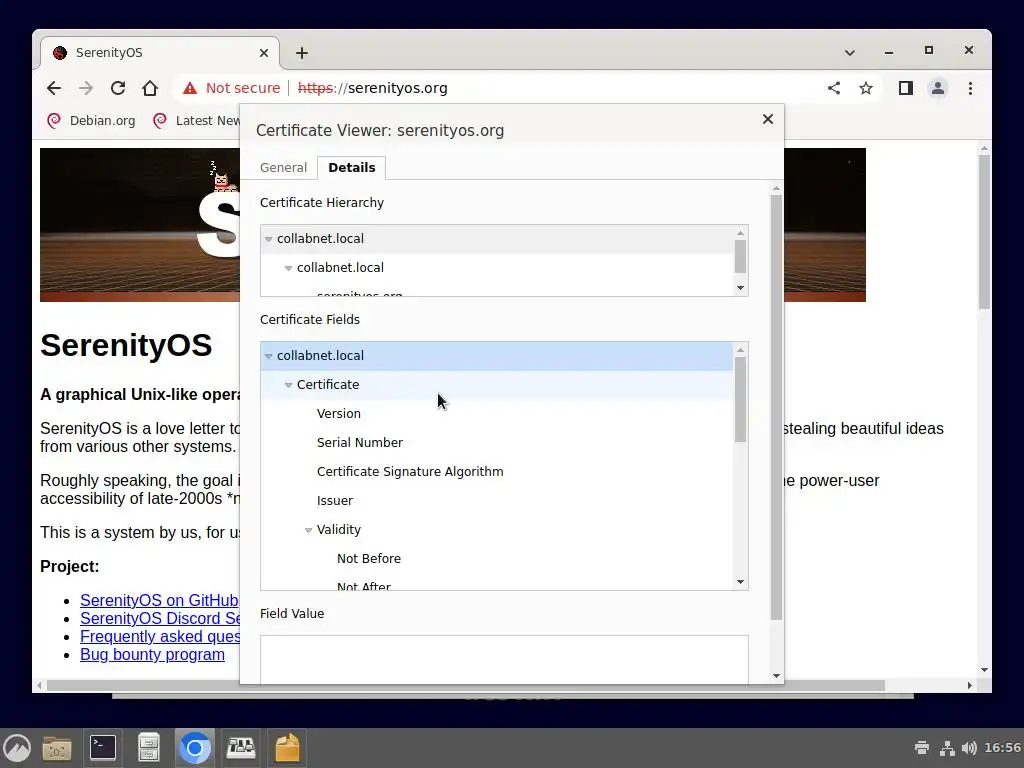Click the Not secure warning triangle
This screenshot has height=768, width=1024.
[x=189, y=88]
